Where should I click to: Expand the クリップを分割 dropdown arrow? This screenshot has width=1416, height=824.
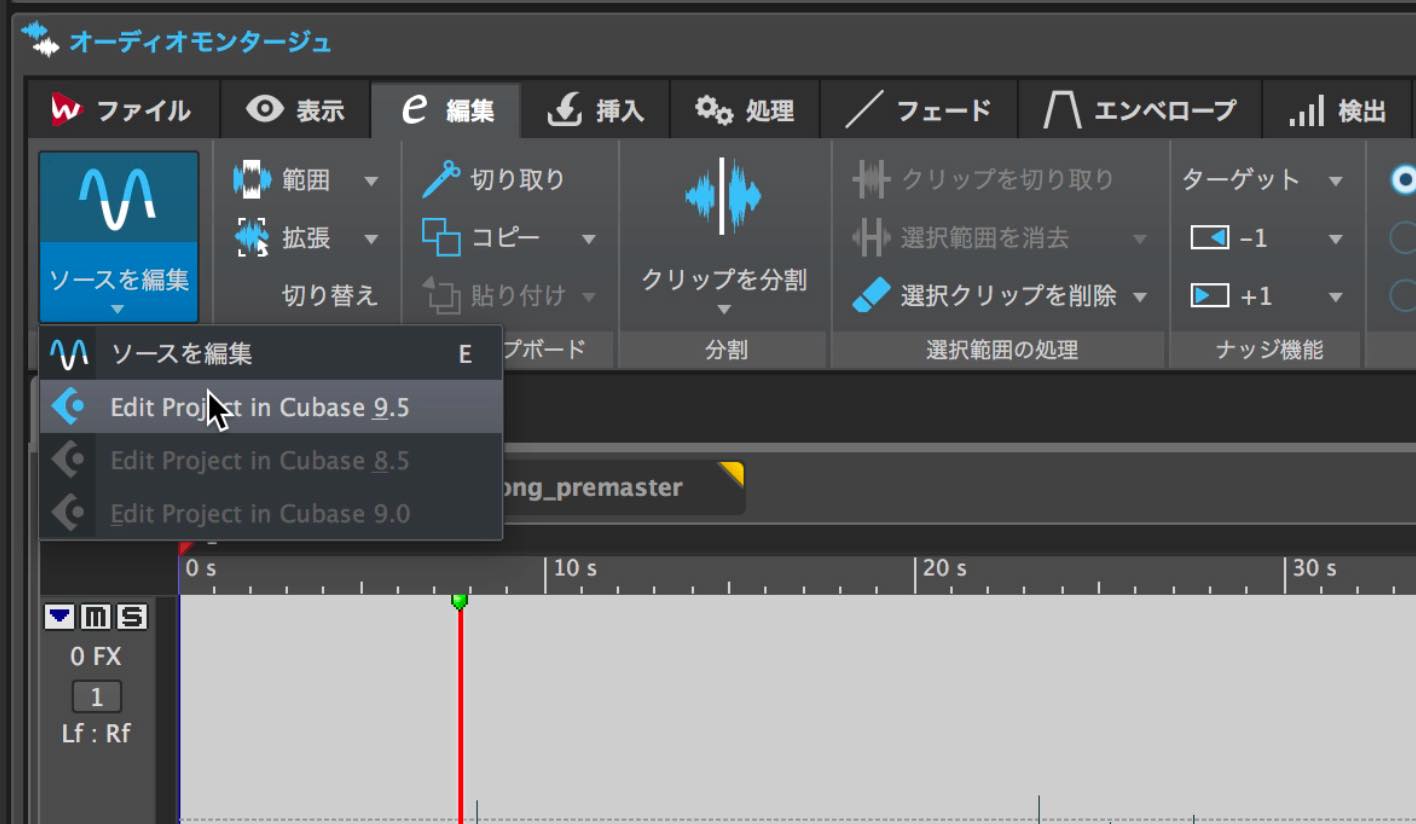(x=724, y=310)
